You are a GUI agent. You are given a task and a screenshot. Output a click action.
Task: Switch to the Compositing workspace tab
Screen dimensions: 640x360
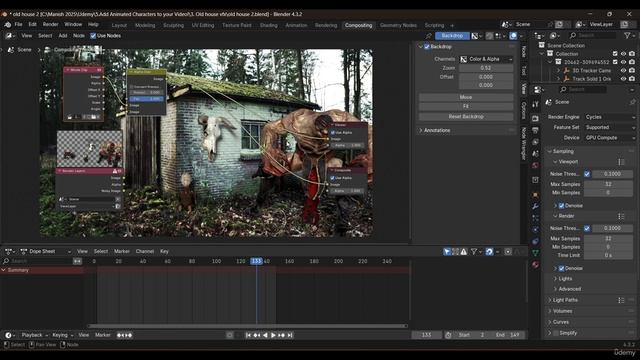358,25
